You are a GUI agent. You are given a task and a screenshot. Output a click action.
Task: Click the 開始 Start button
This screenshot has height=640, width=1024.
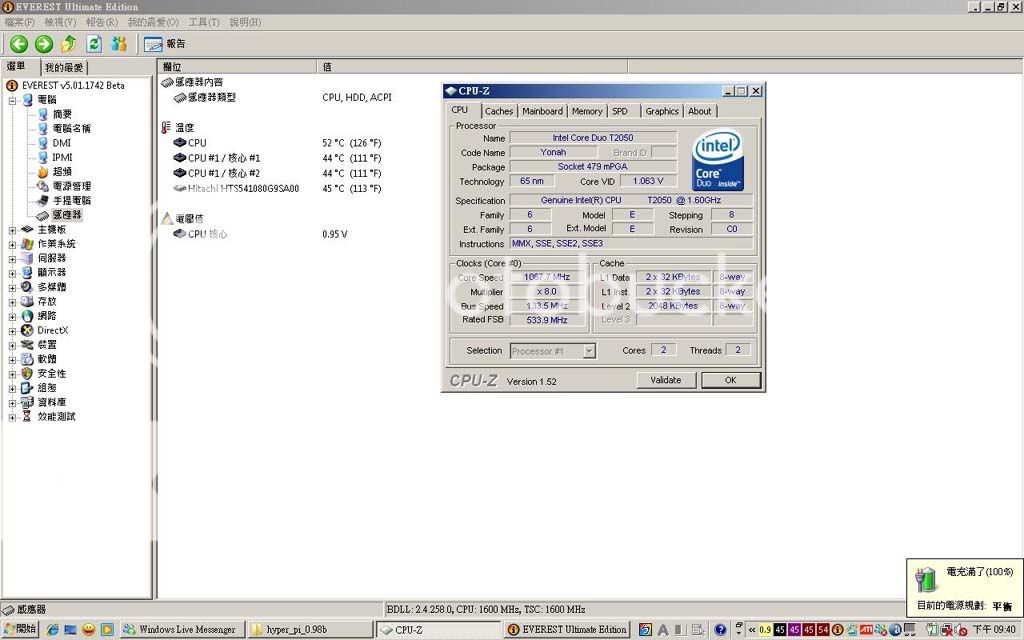20,629
